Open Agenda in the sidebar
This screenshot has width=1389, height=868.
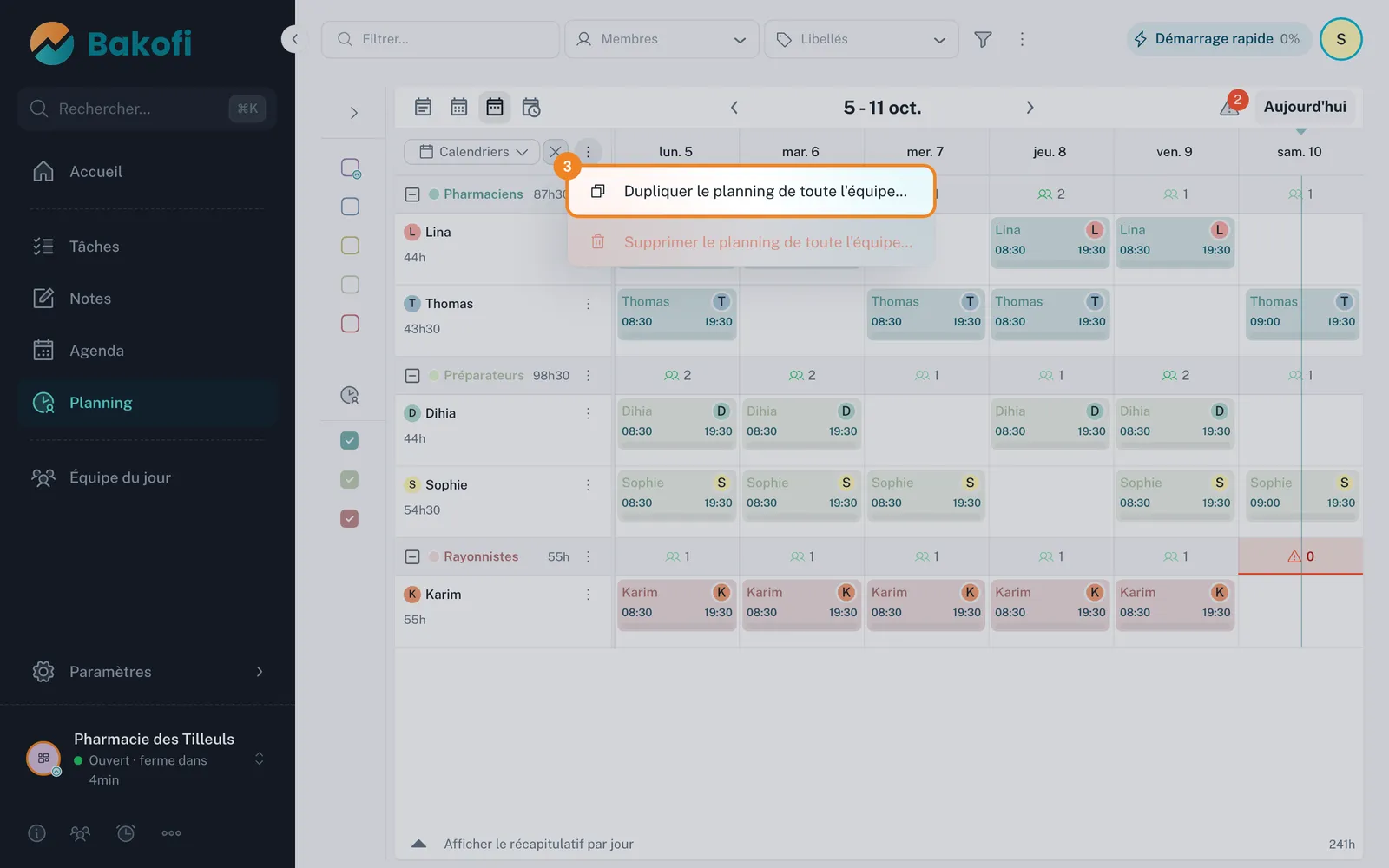point(148,351)
